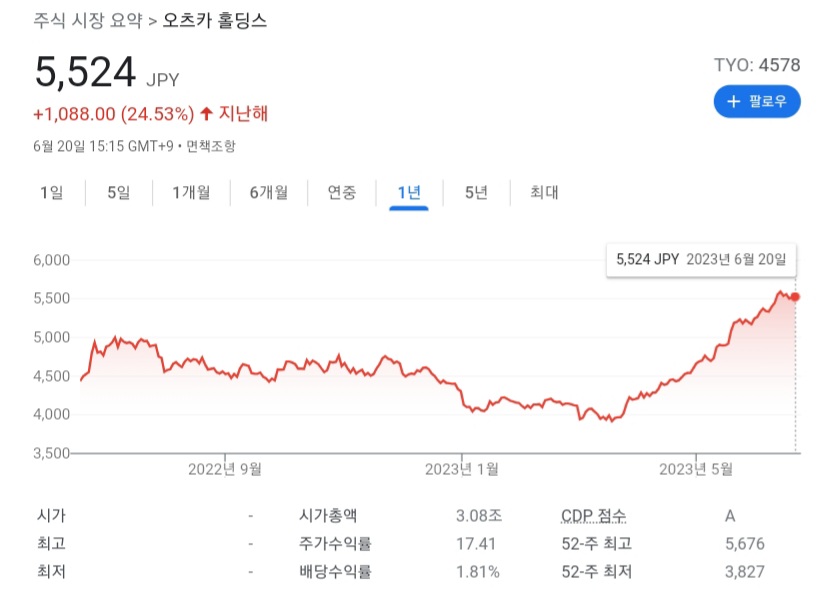Screen dimensions: 830x600
Task: Click the 오츠카 홀딩스 title text
Action: pyautogui.click(x=214, y=21)
